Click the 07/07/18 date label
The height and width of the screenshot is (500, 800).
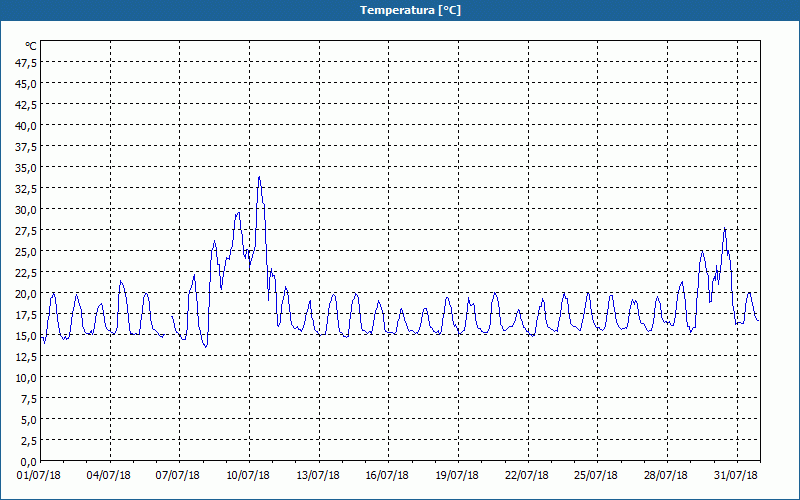[x=178, y=476]
